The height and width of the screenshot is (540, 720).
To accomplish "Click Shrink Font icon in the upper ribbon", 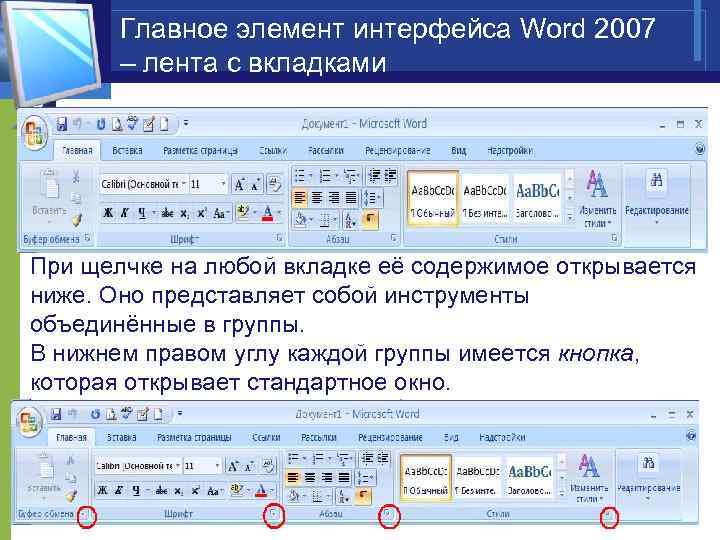I will pyautogui.click(x=256, y=185).
